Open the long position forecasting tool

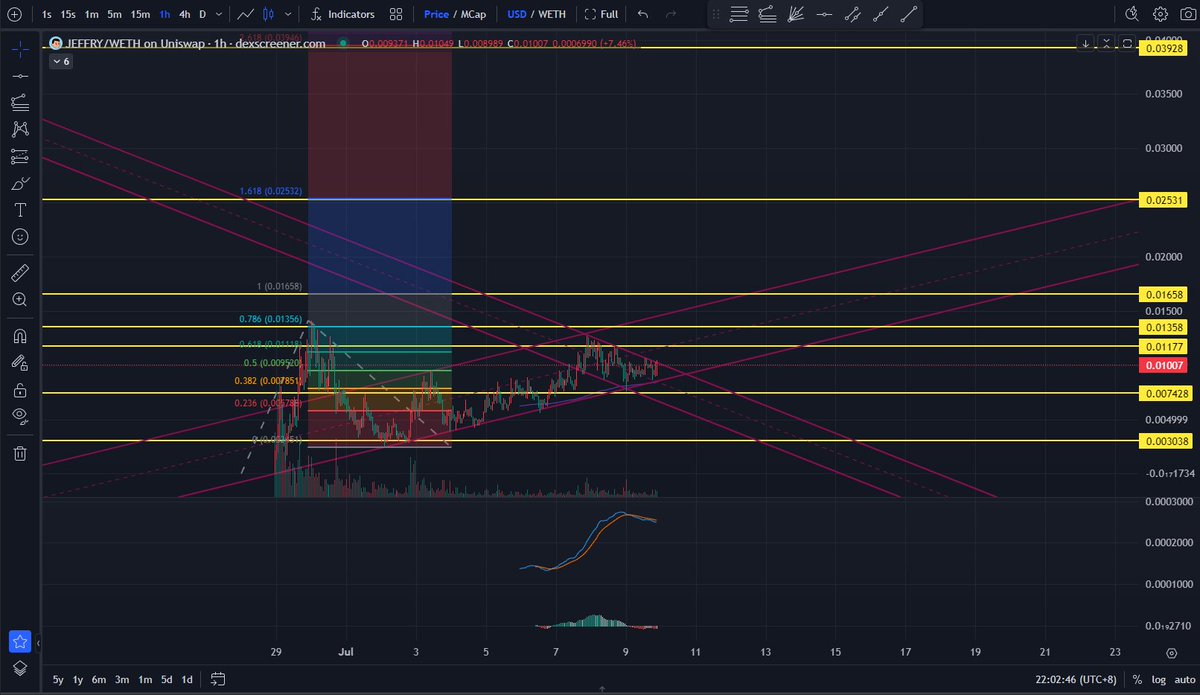20,157
